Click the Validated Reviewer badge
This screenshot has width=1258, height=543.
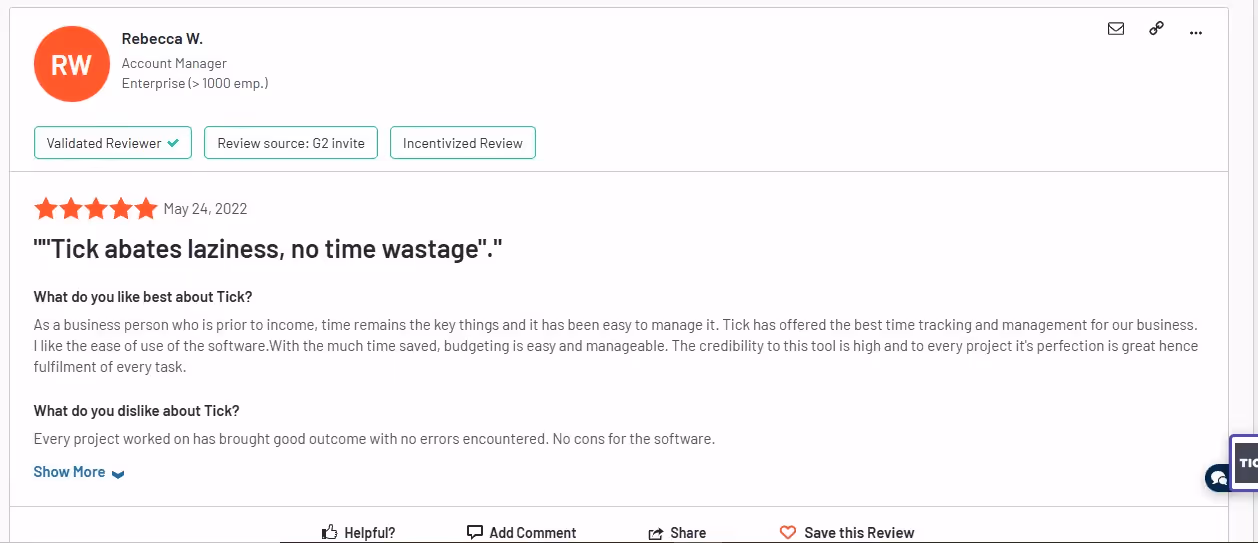(113, 143)
